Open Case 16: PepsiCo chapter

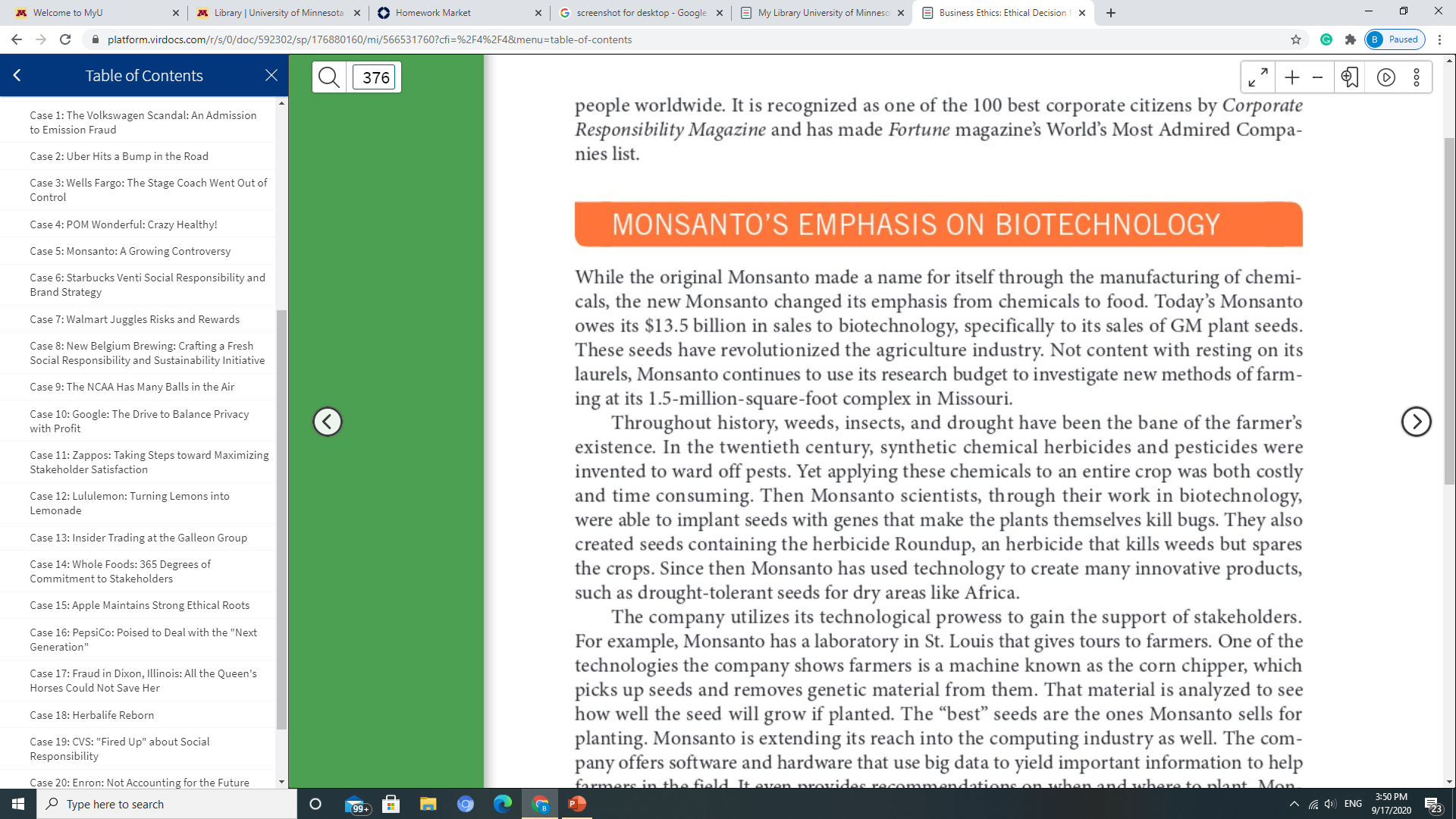point(143,639)
